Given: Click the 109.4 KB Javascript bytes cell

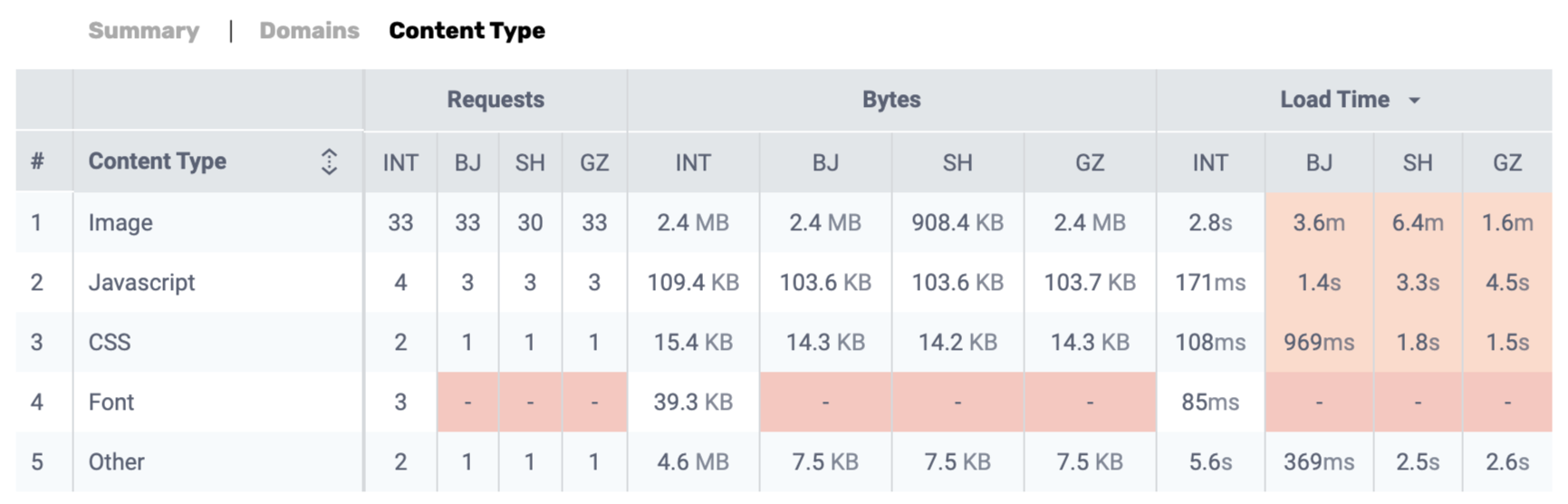Looking at the screenshot, I should 692,283.
